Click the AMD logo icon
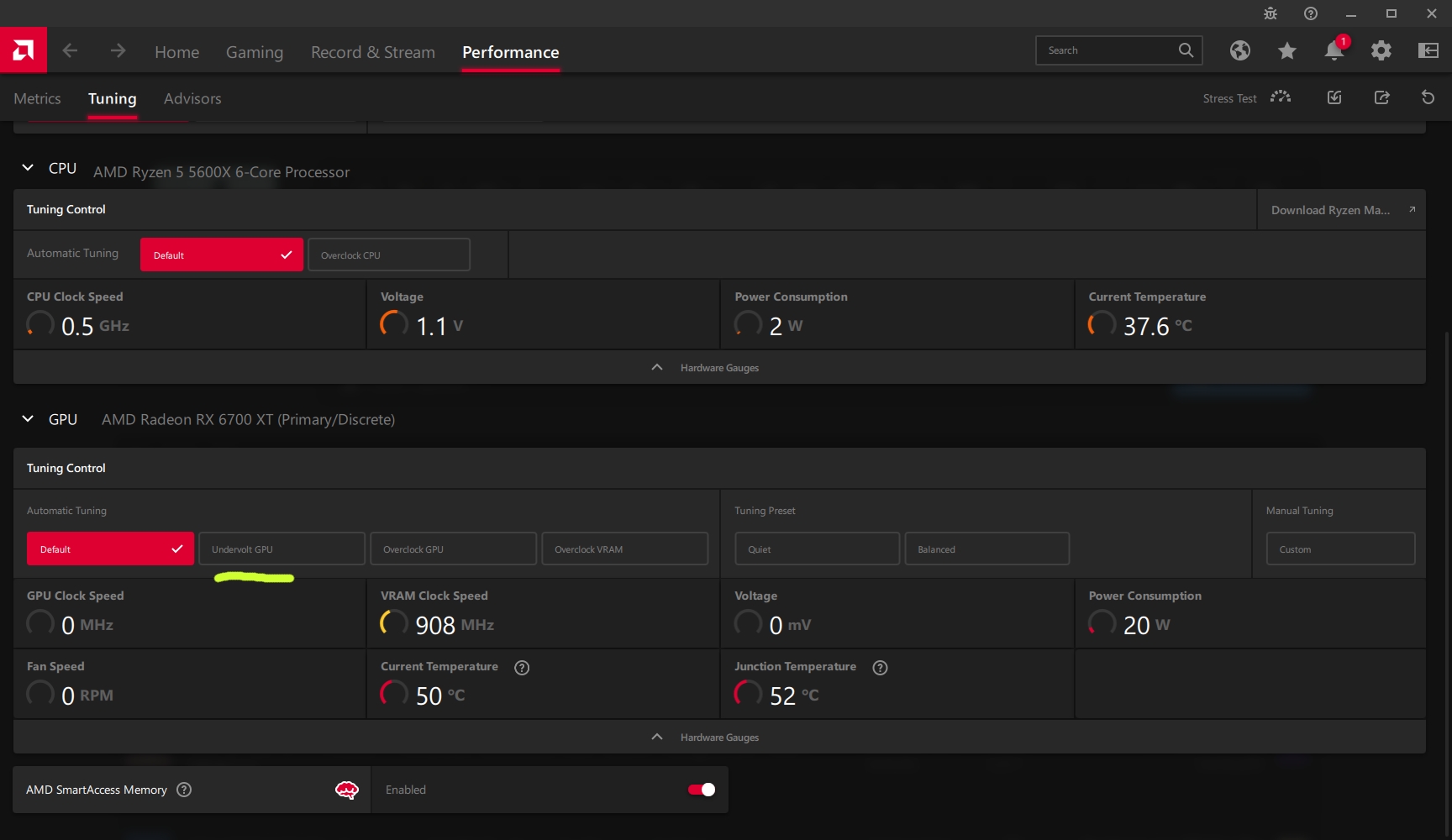The height and width of the screenshot is (840, 1452). tap(24, 50)
